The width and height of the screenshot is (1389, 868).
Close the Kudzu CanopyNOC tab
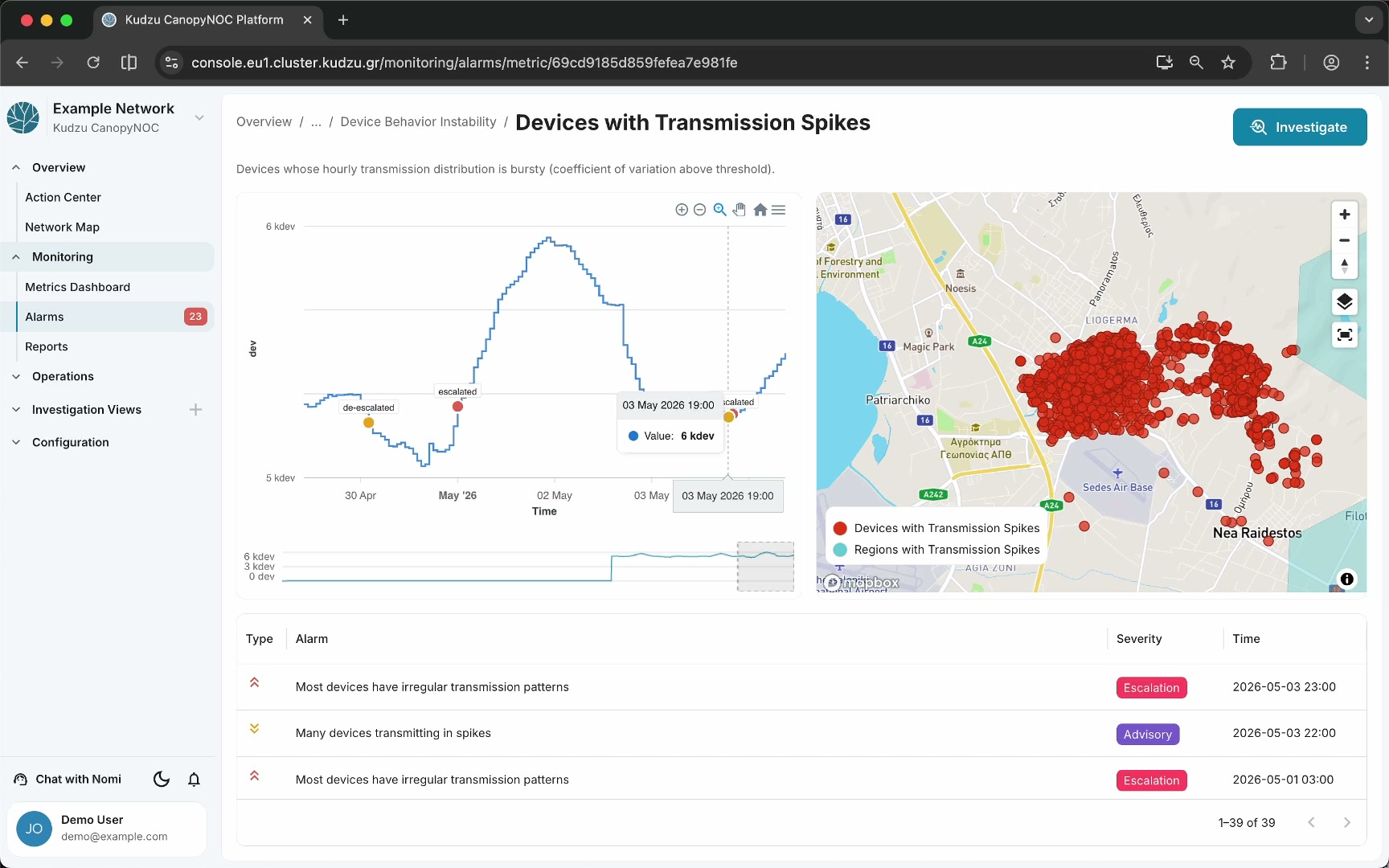tap(307, 20)
